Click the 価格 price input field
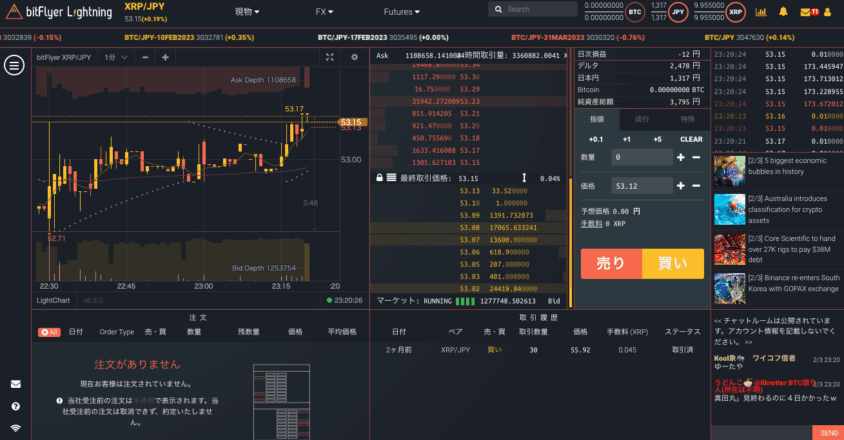The width and height of the screenshot is (844, 440). tap(641, 186)
